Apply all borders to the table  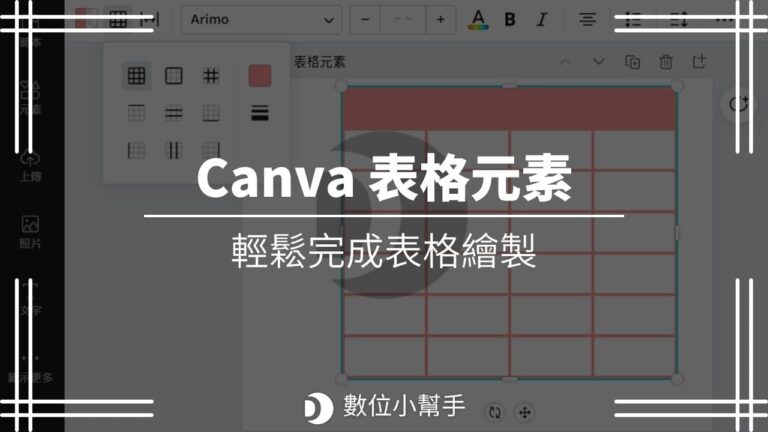(x=136, y=76)
